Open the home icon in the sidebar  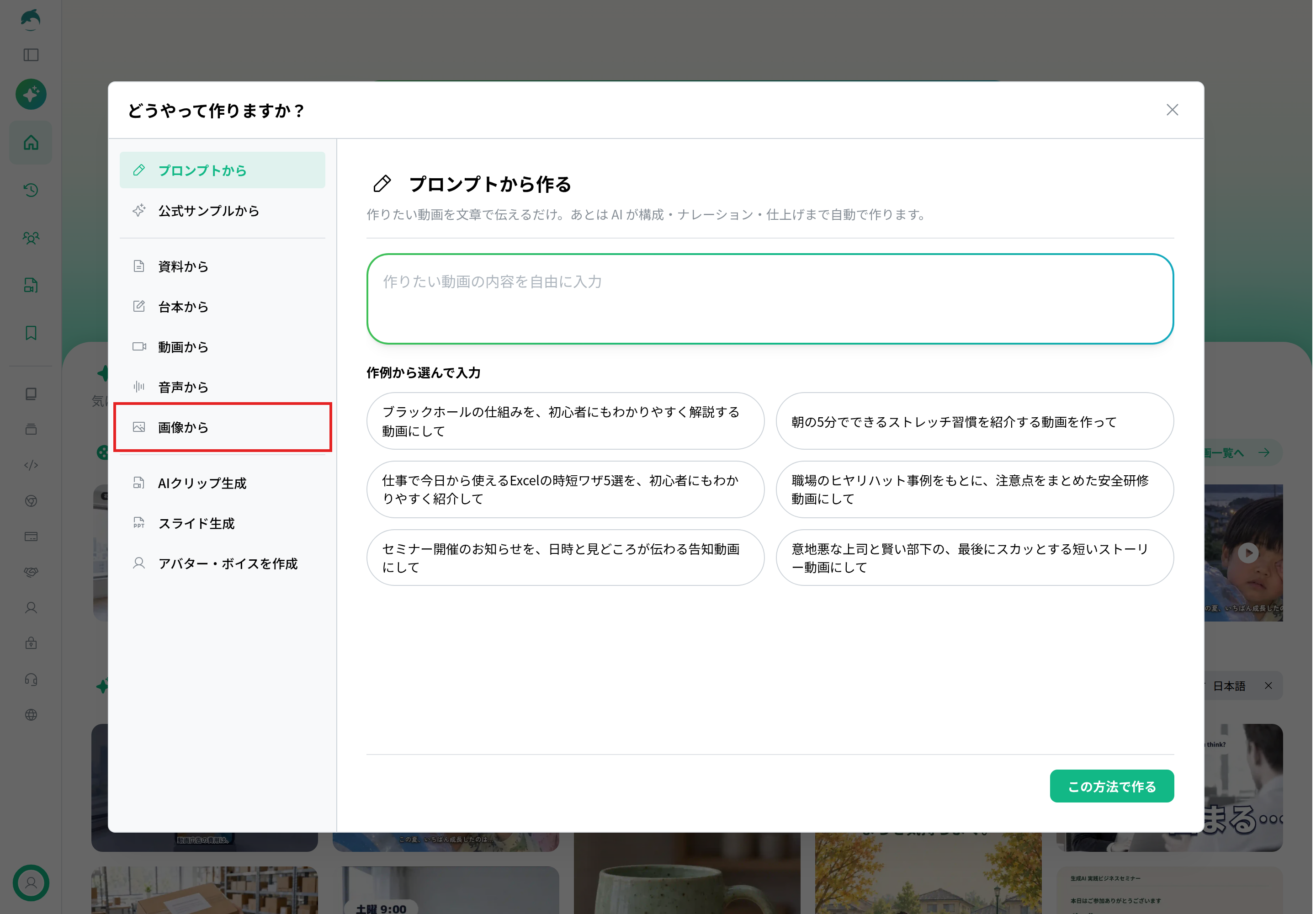(31, 142)
